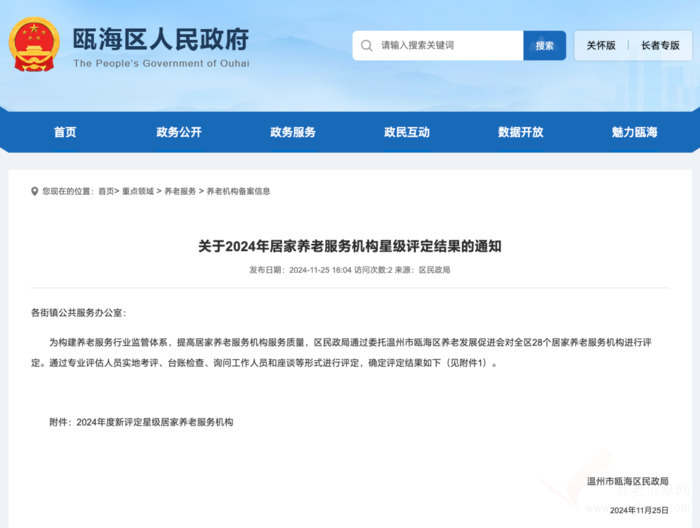Viewport: 700px width, 528px height.
Task: Click 重点领域 breadcrumb link
Action: [x=138, y=191]
